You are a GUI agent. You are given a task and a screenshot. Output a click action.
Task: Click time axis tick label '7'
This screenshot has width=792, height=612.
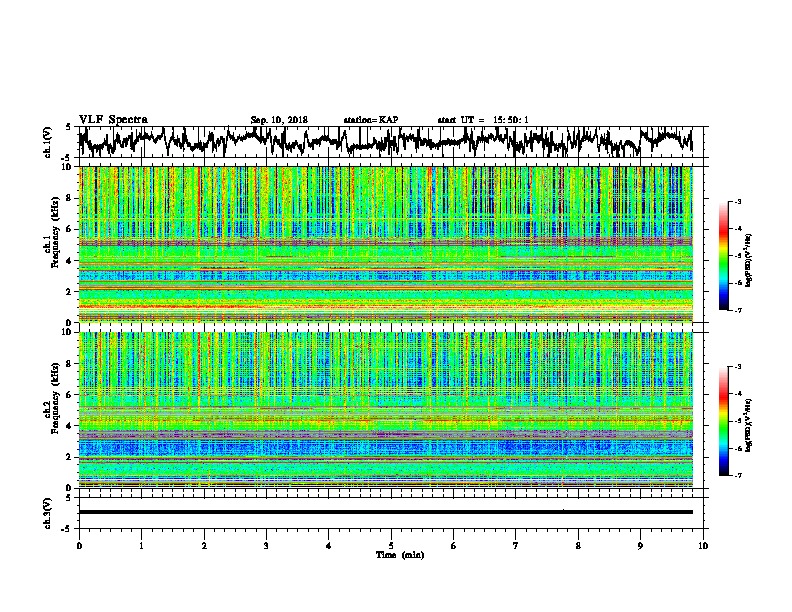516,546
